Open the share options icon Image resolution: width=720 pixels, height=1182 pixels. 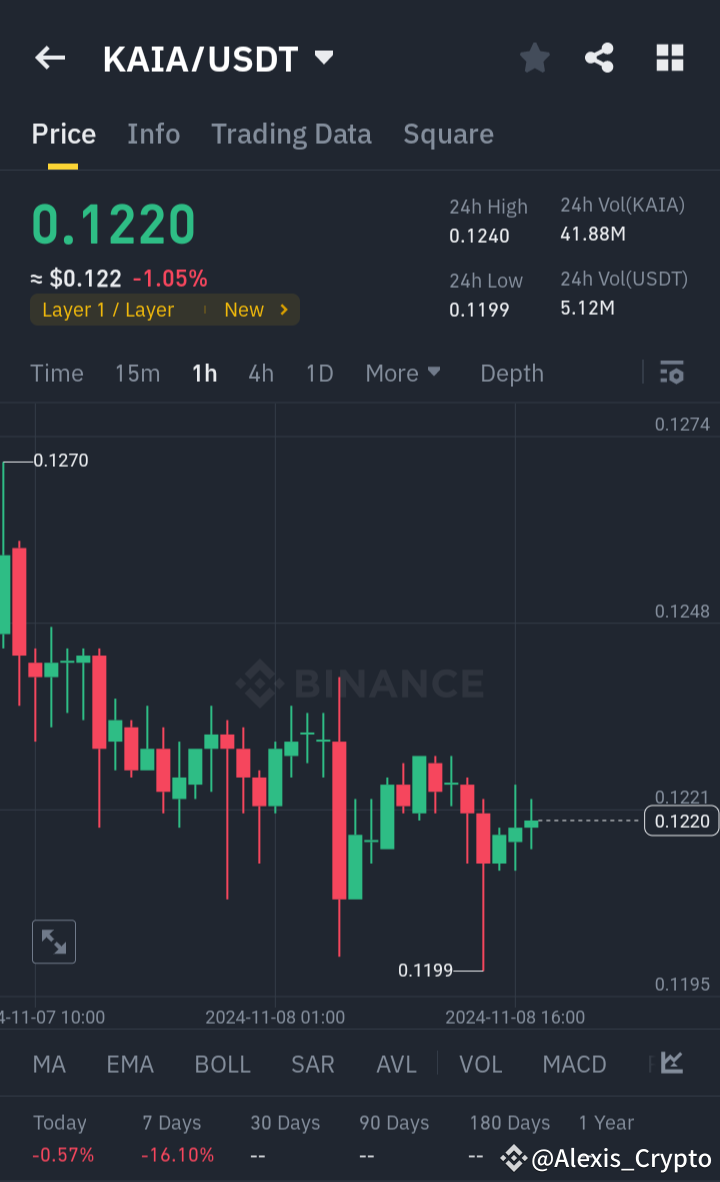(x=599, y=57)
